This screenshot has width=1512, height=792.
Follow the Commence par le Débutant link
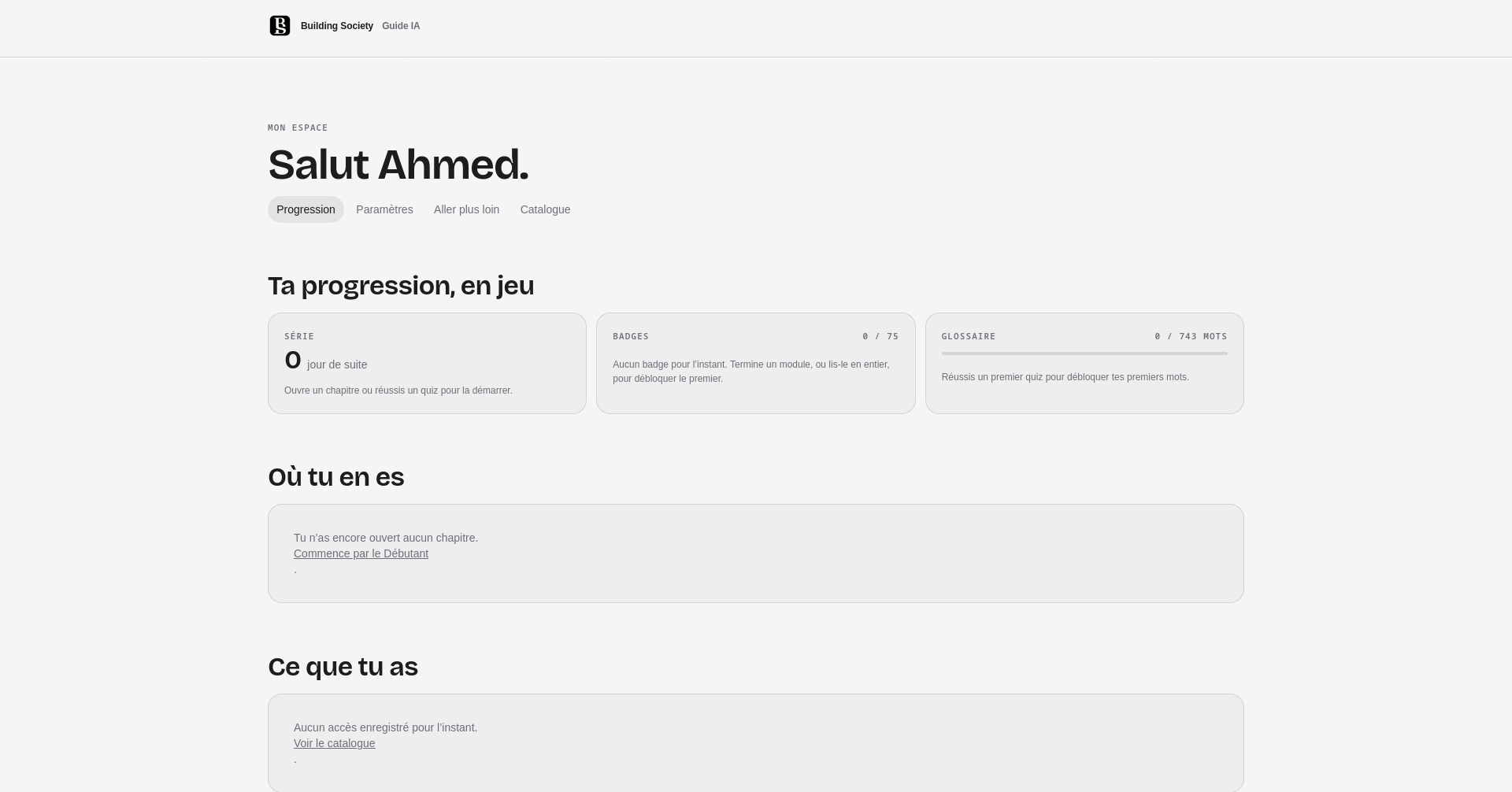click(x=361, y=553)
